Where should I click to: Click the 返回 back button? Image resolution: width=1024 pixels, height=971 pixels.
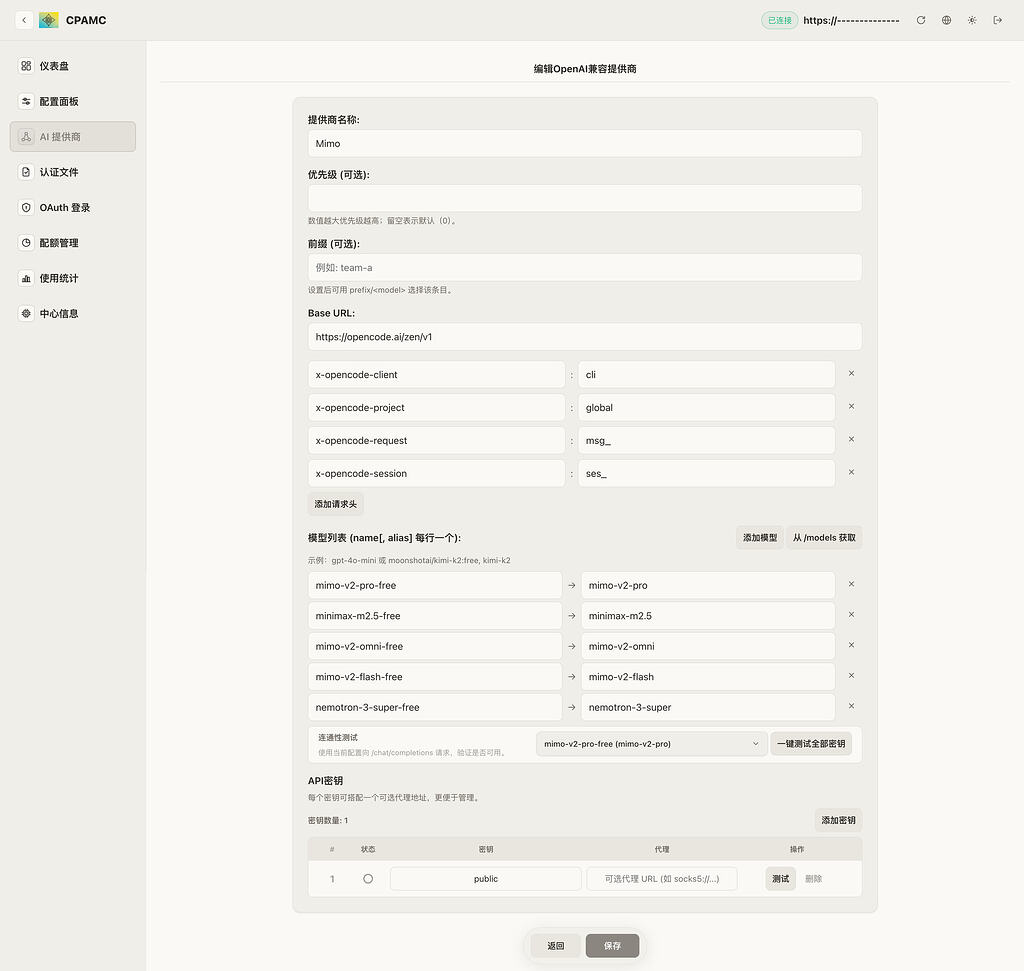556,946
